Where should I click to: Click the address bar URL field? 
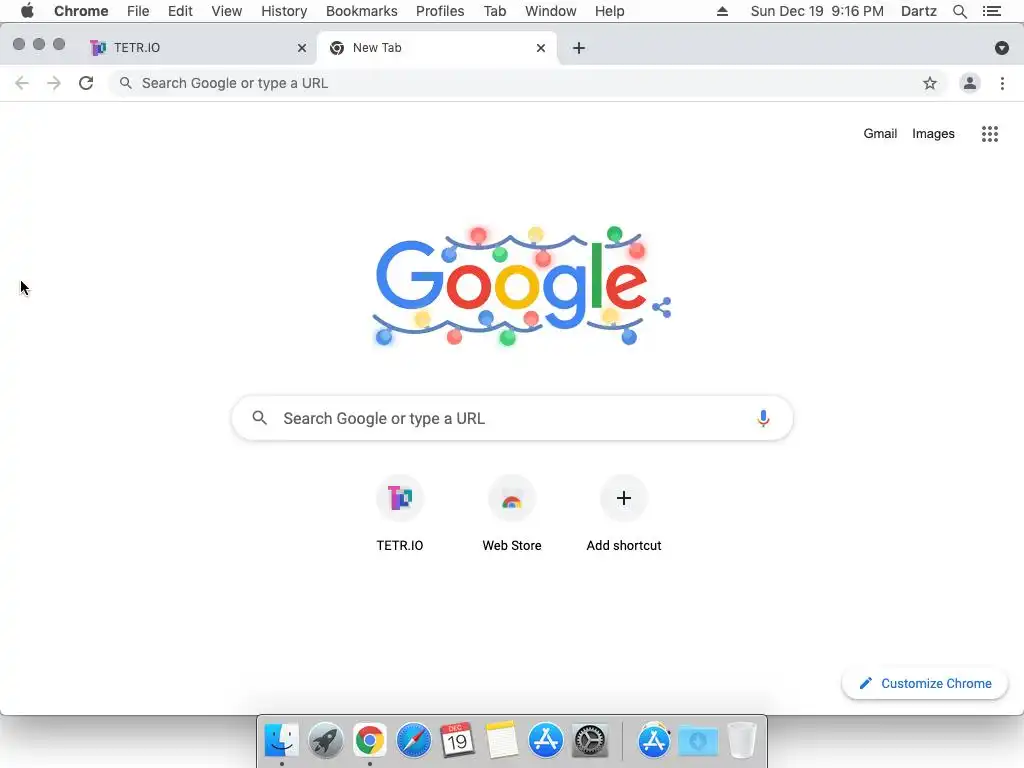coord(528,83)
